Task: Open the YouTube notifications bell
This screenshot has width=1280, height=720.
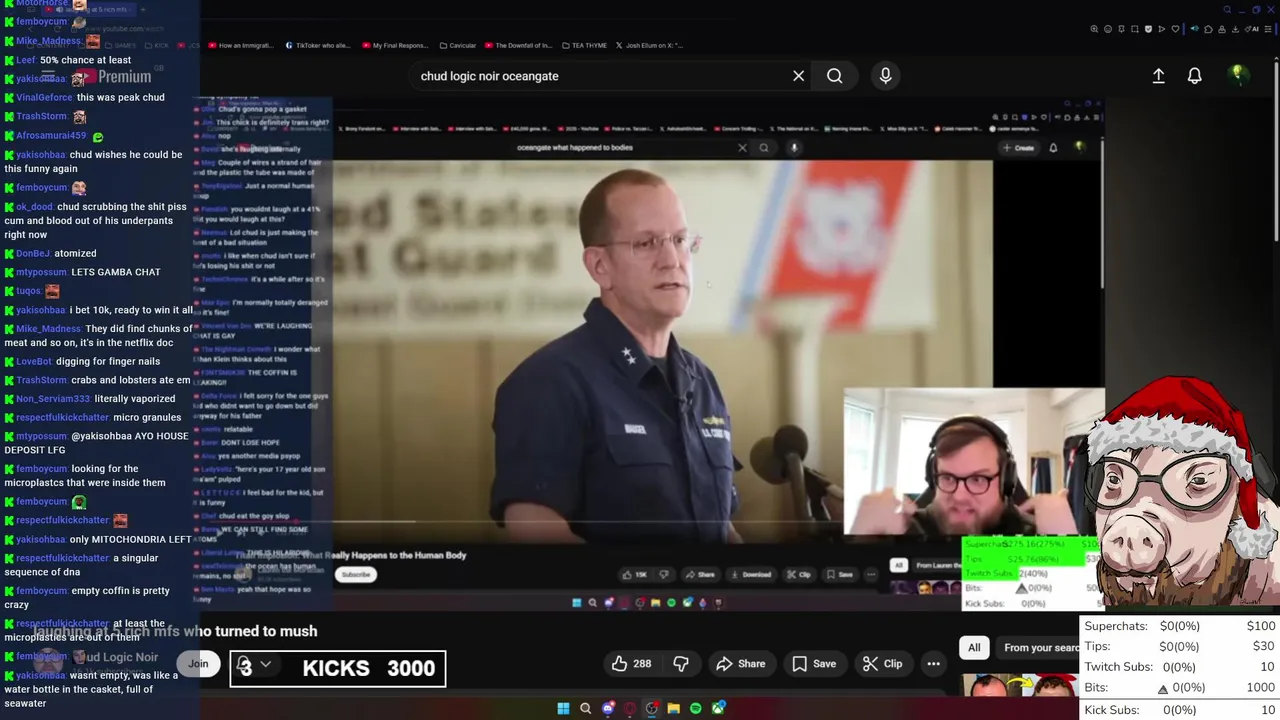Action: tap(1194, 76)
